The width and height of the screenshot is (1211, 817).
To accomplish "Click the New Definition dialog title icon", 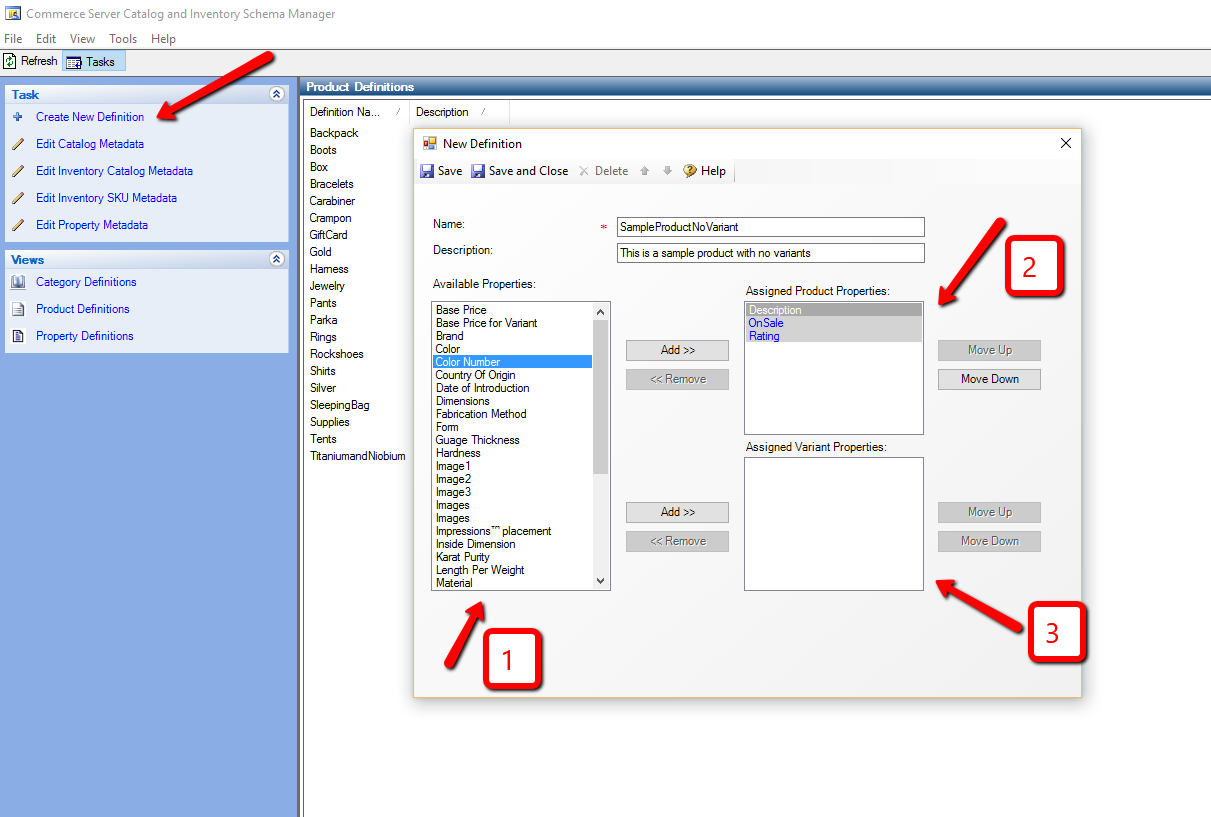I will [x=430, y=143].
